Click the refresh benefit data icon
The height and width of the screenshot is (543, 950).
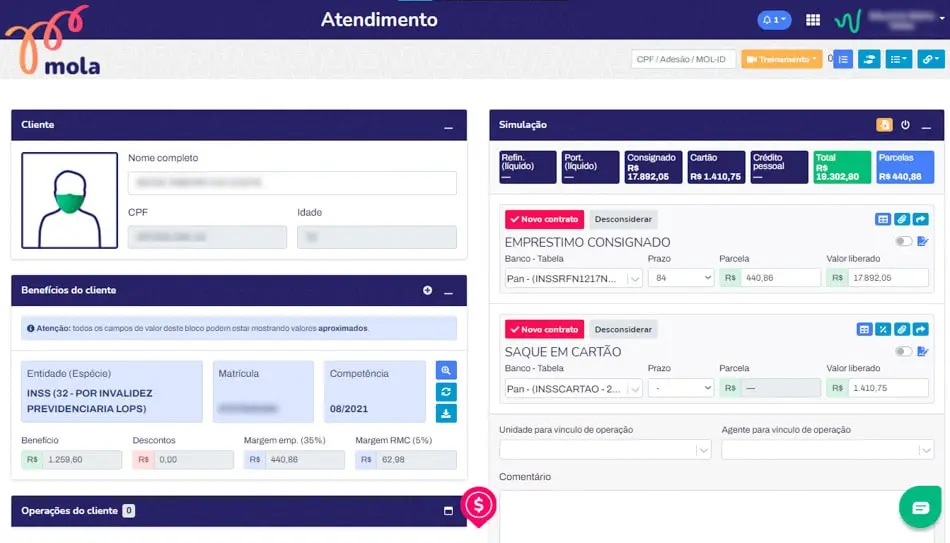pos(446,392)
